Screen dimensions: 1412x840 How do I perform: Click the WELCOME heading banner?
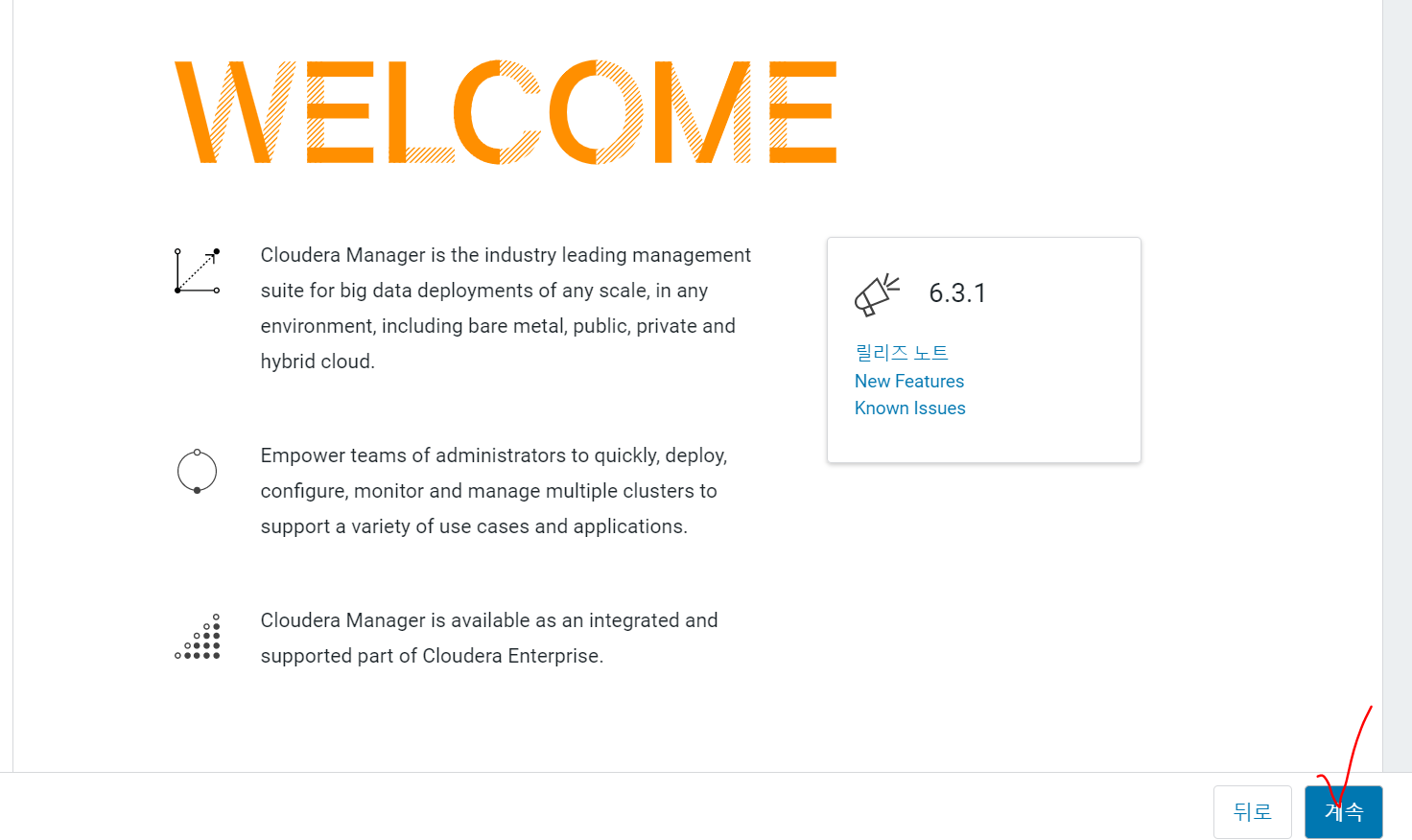[x=506, y=112]
